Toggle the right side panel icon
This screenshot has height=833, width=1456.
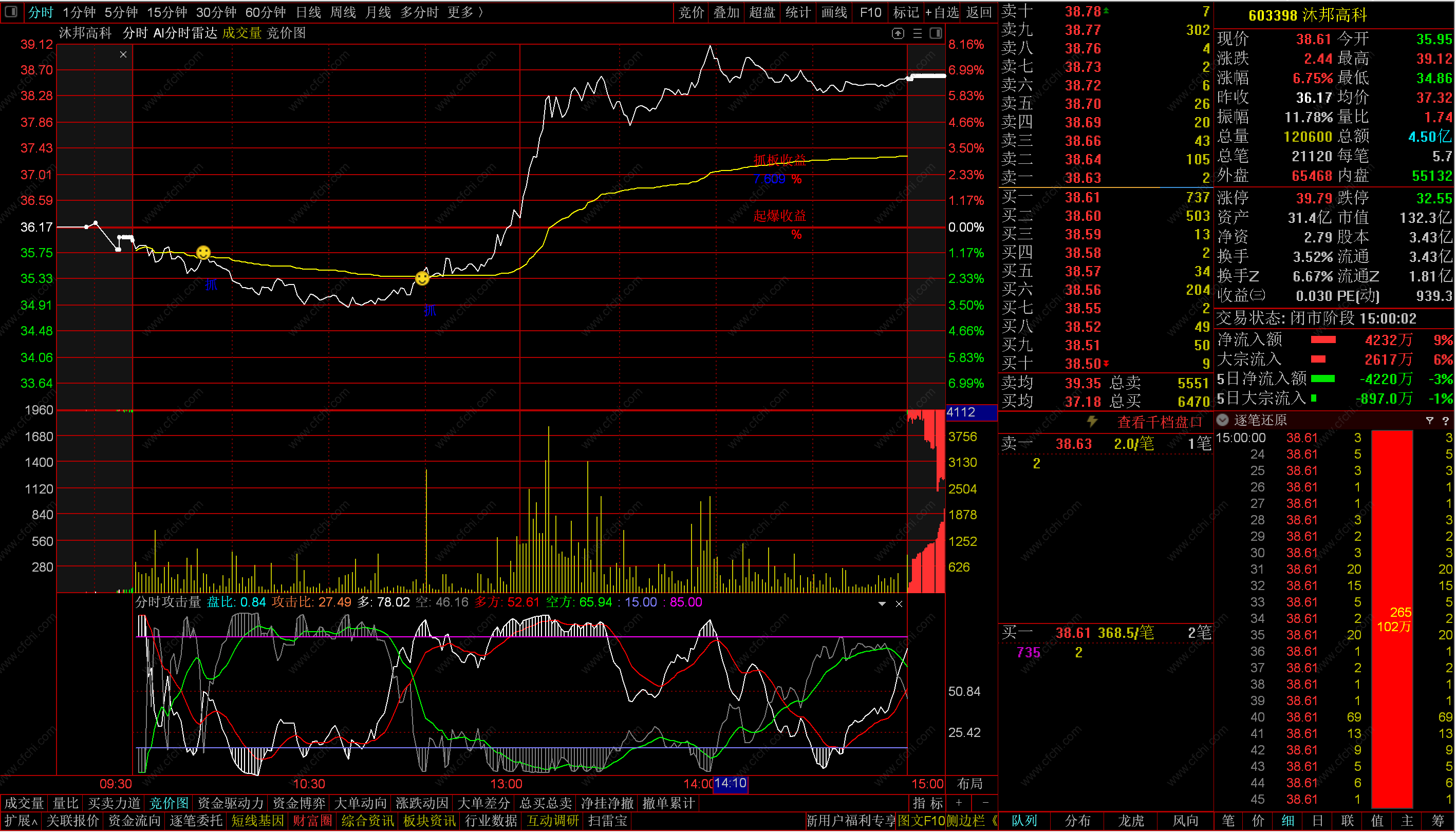(936, 33)
